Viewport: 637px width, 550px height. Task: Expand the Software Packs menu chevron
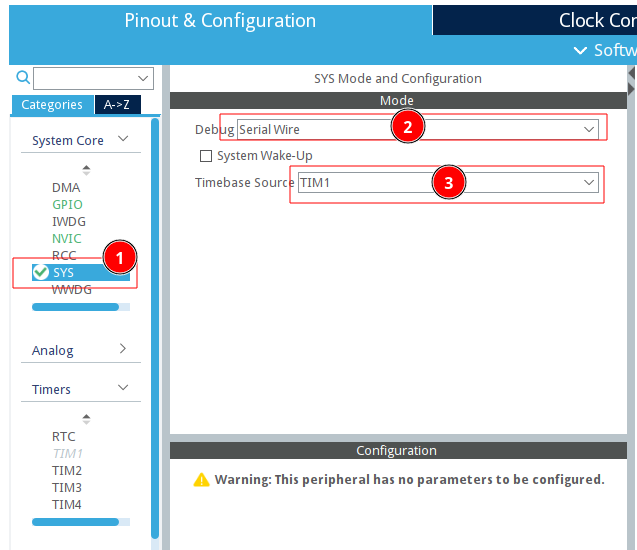[x=580, y=50]
